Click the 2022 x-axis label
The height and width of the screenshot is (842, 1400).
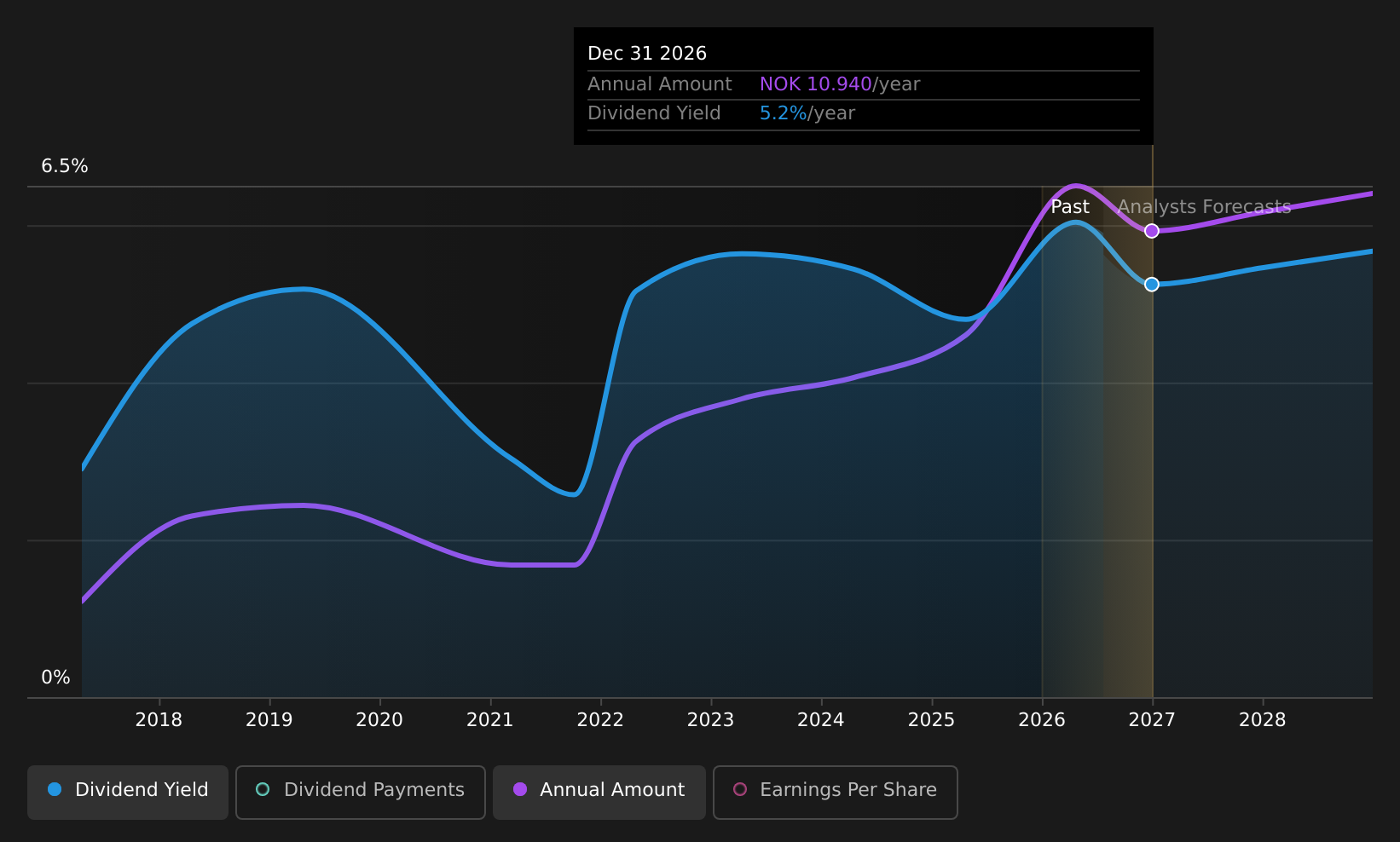(600, 720)
